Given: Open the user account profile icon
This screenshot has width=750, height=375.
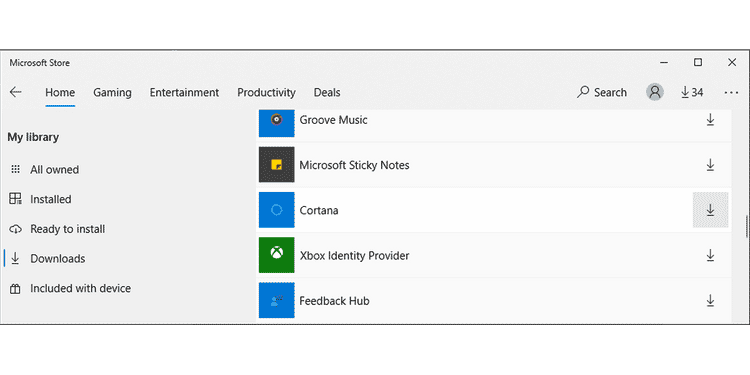Looking at the screenshot, I should coord(654,92).
